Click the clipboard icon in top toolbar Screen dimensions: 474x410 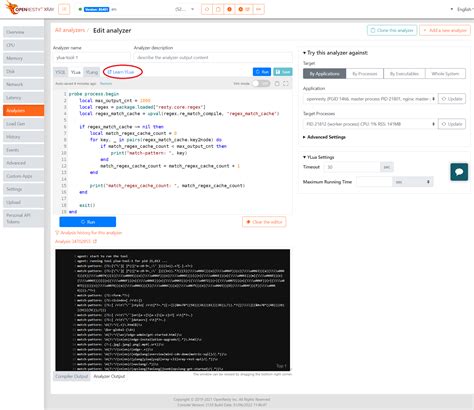(218, 9)
